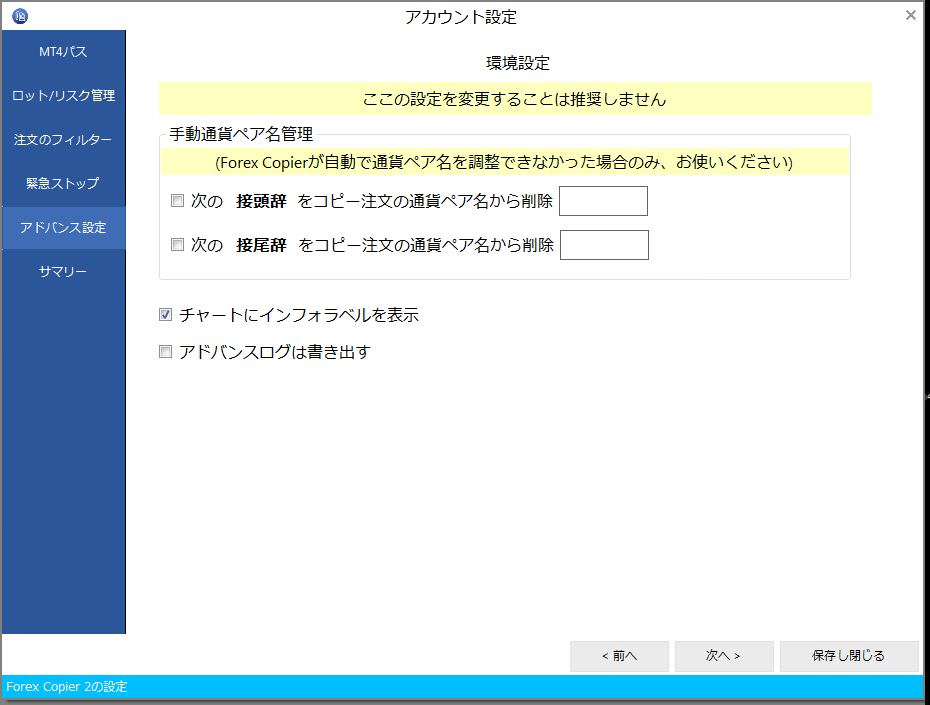The image size is (930, 705).
Task: Enable the 接頭辞 prefix removal checkbox
Action: coord(177,200)
